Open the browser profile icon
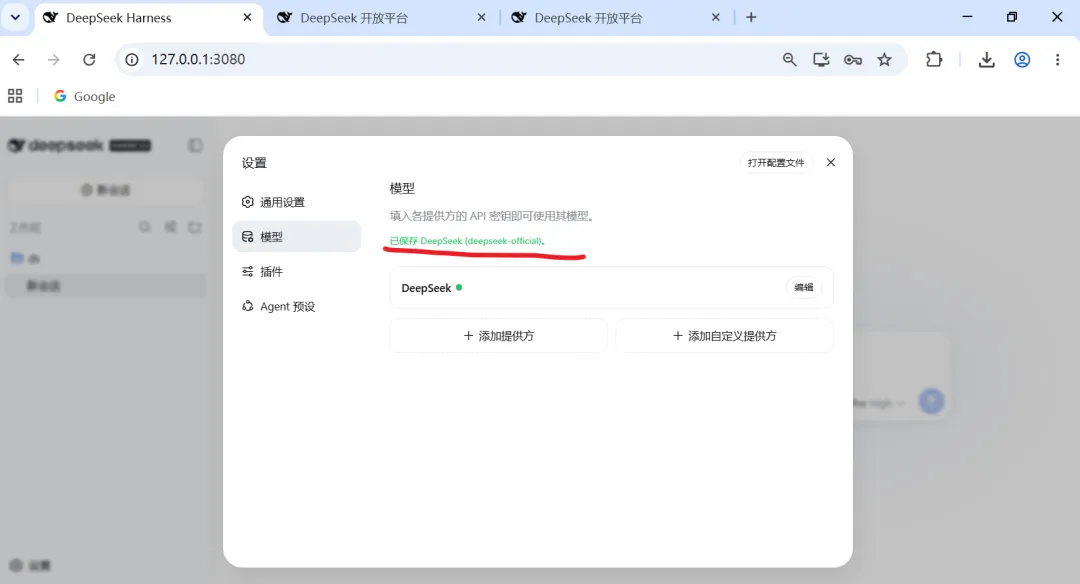 coord(1022,59)
